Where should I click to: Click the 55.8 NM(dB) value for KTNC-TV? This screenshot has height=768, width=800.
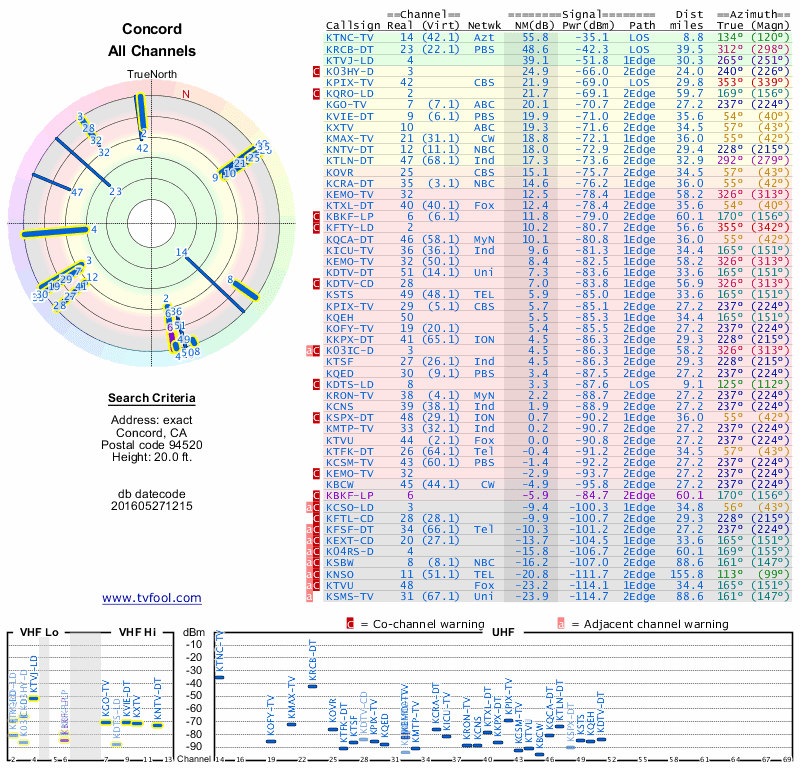535,38
